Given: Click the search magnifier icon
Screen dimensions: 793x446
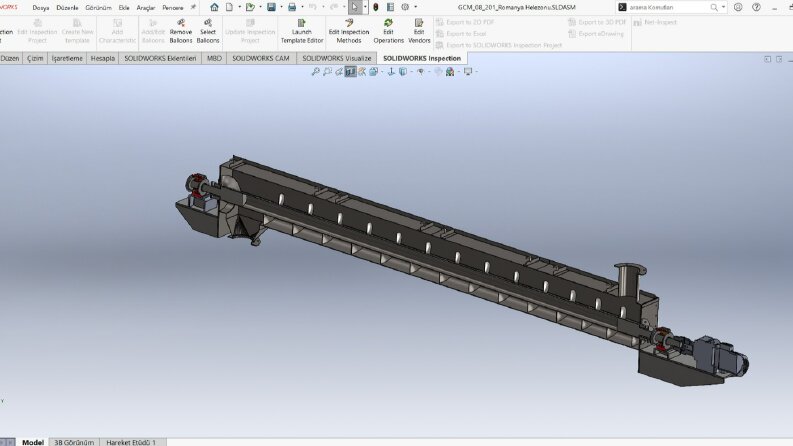Looking at the screenshot, I should (714, 7).
